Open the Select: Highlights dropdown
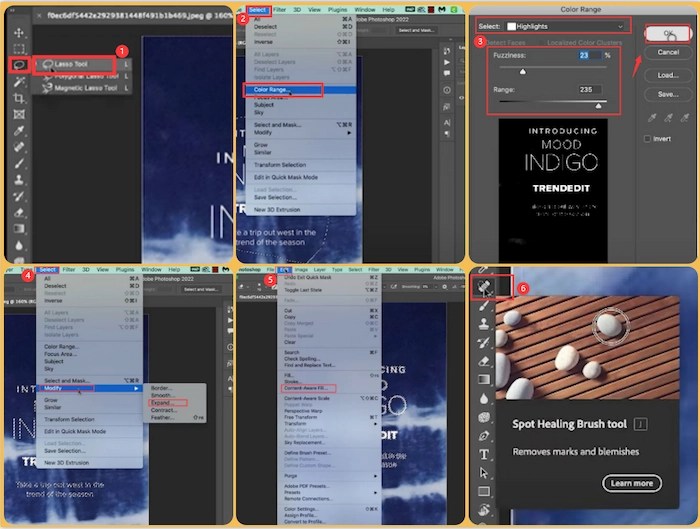700x529 pixels. tap(564, 26)
